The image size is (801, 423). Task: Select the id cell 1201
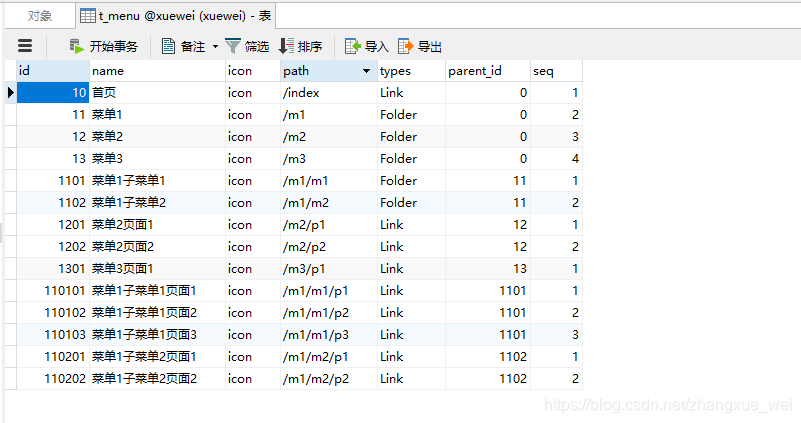coord(53,224)
